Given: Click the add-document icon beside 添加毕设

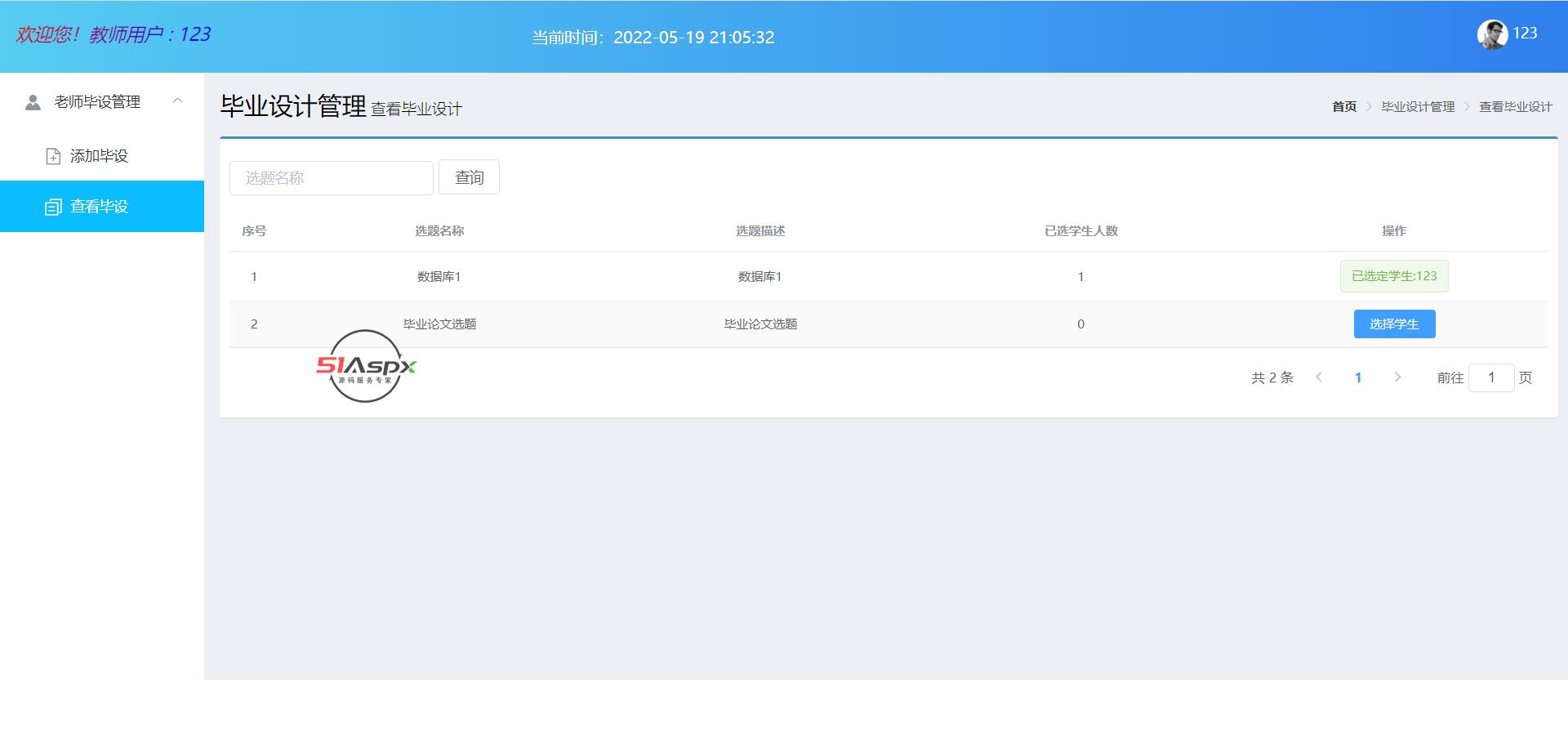Looking at the screenshot, I should click(53, 156).
